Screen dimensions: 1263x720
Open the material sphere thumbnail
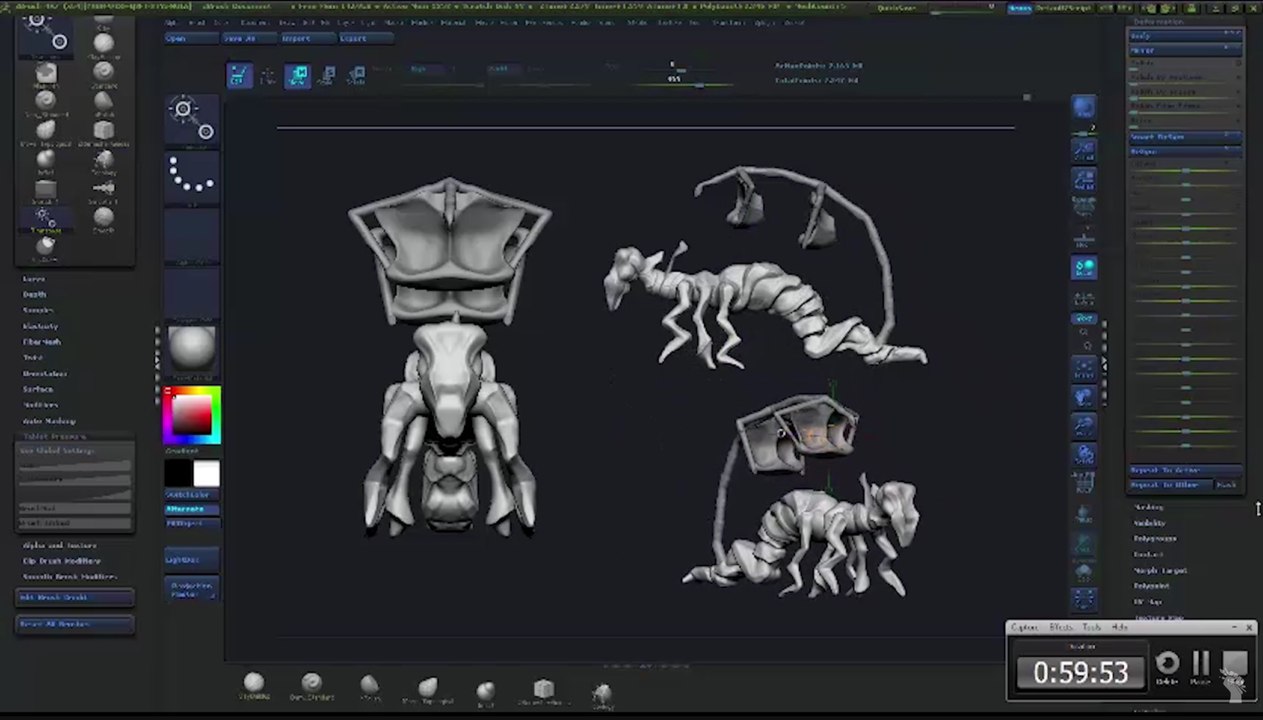(x=192, y=348)
